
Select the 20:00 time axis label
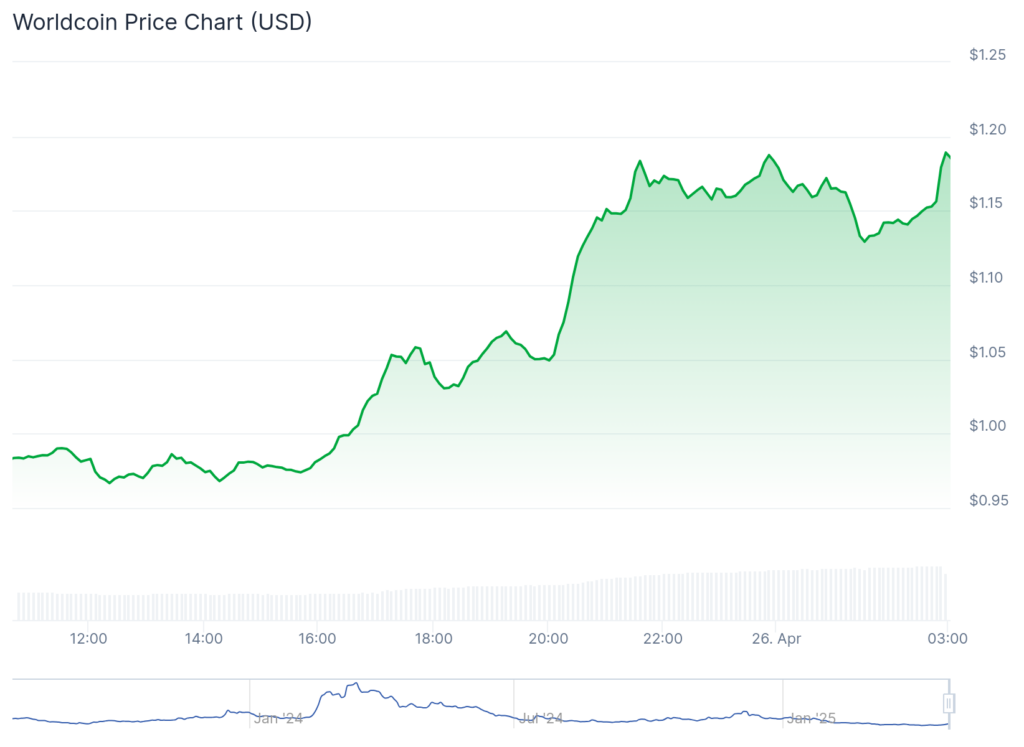tap(548, 638)
